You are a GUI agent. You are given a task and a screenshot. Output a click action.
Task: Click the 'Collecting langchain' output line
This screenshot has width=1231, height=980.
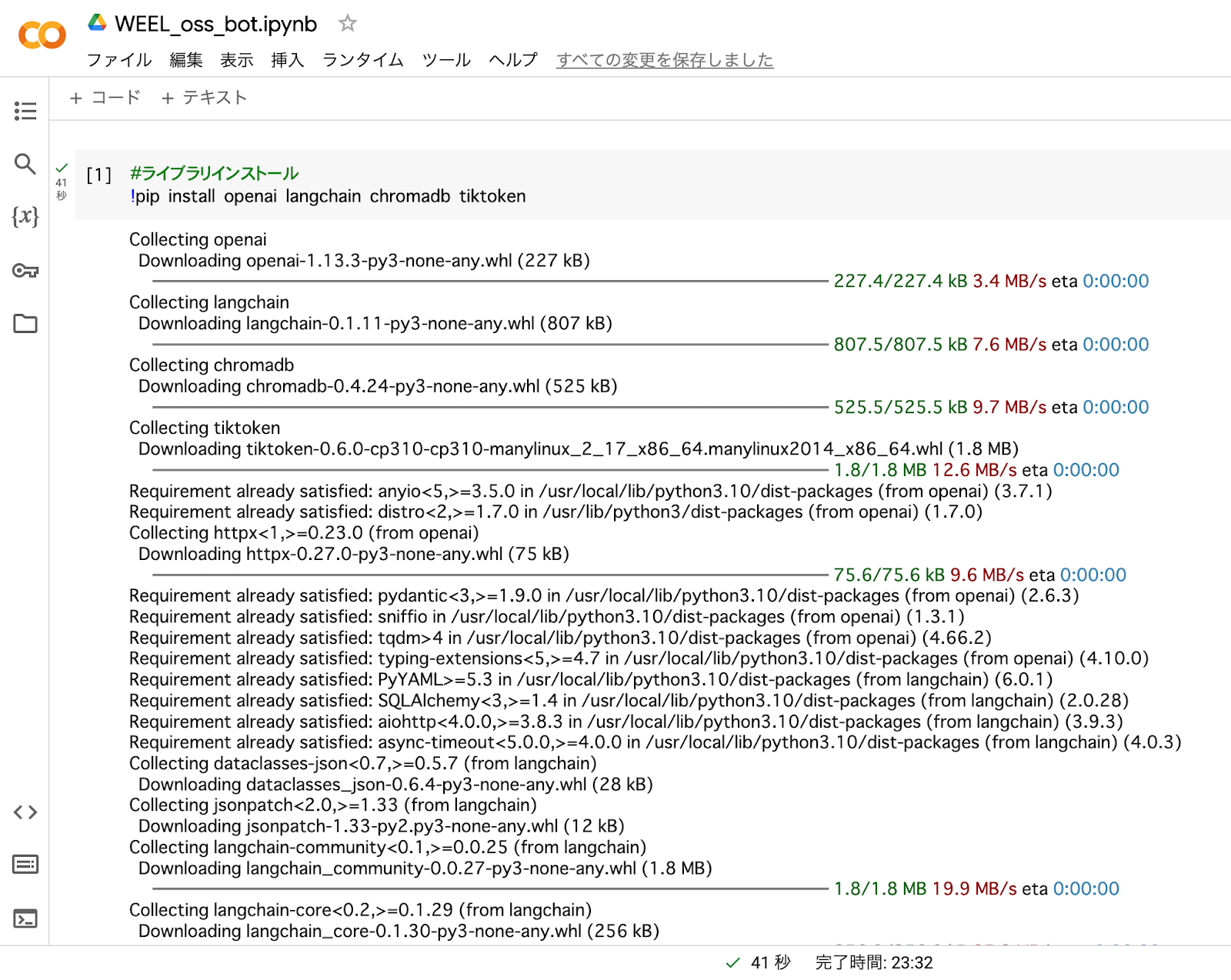coord(209,302)
